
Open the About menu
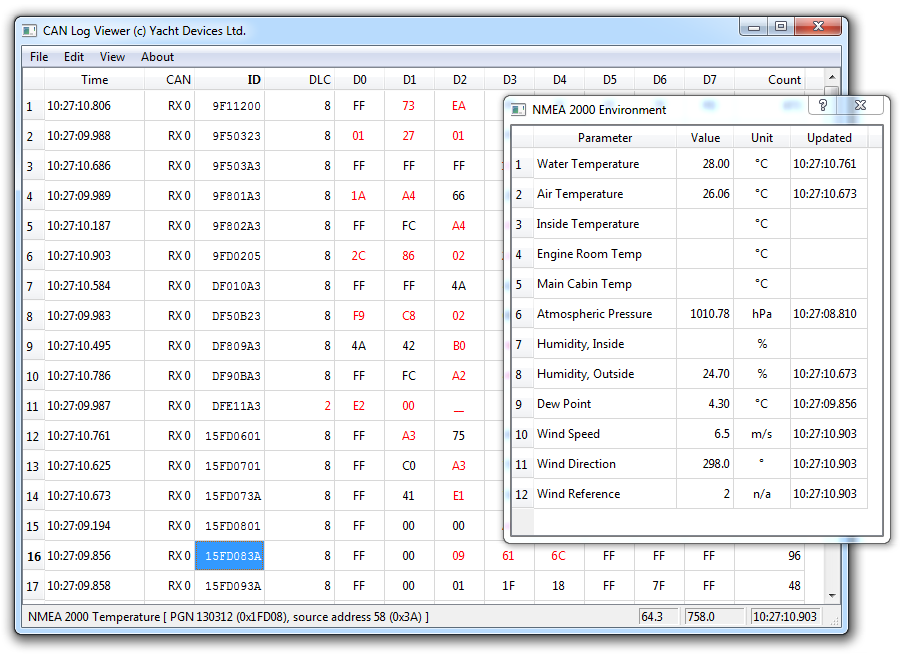(x=157, y=57)
